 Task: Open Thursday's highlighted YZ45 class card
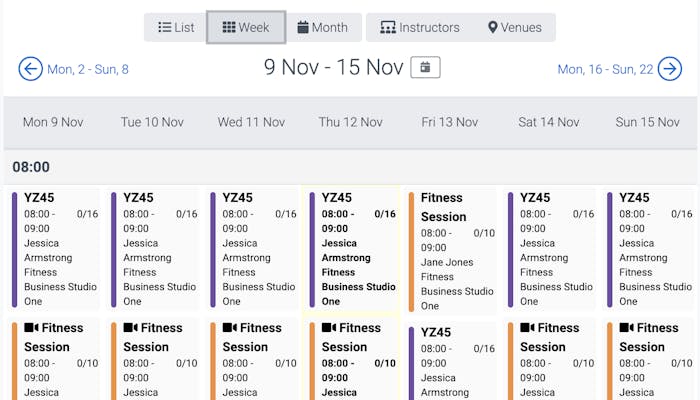coord(350,248)
